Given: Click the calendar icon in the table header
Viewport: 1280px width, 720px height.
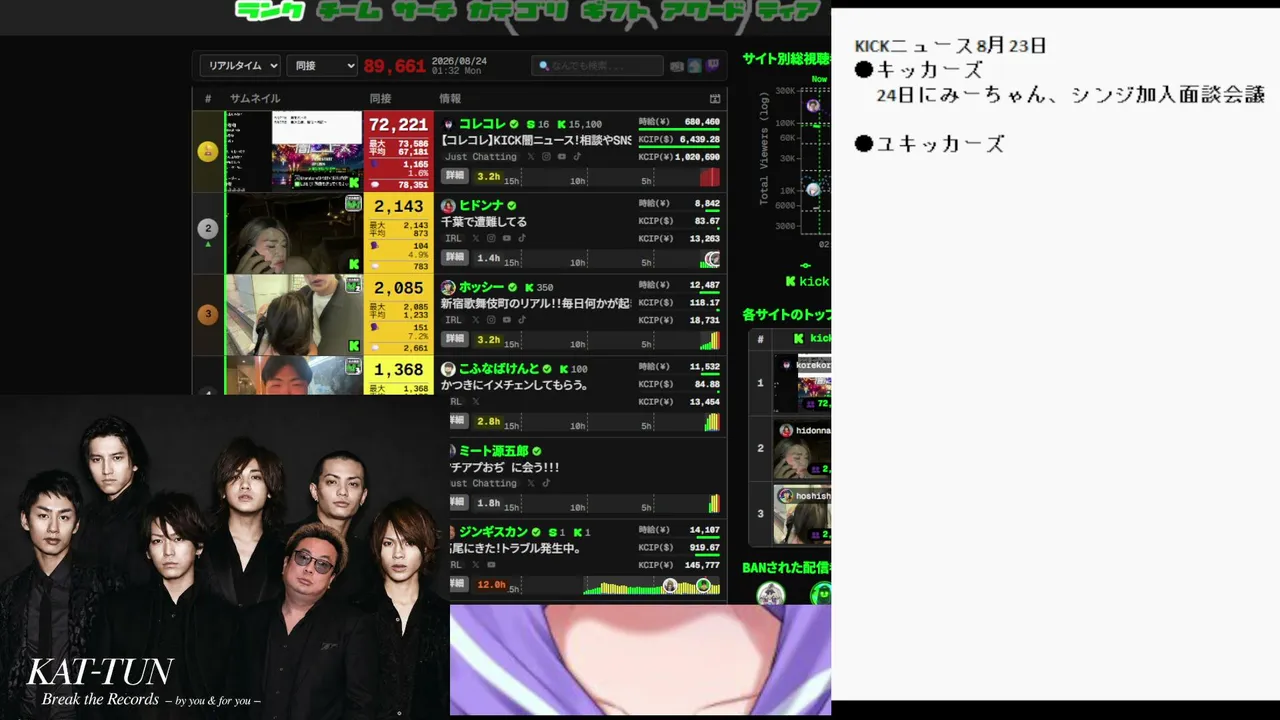Looking at the screenshot, I should (715, 99).
